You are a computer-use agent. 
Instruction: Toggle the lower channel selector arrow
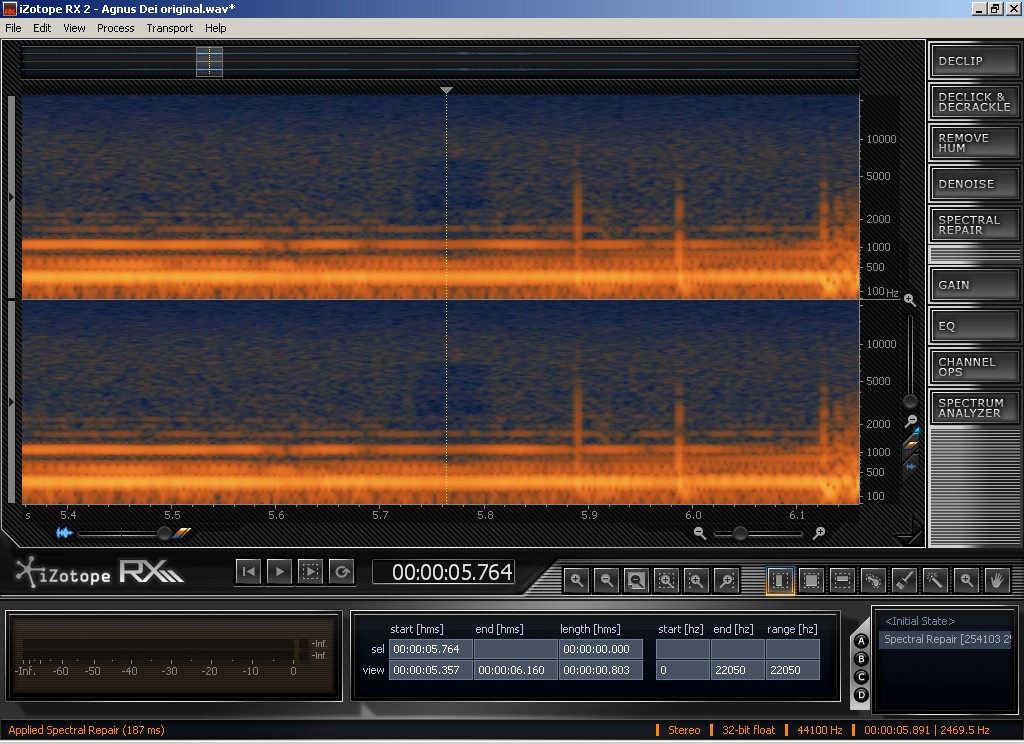[11, 402]
